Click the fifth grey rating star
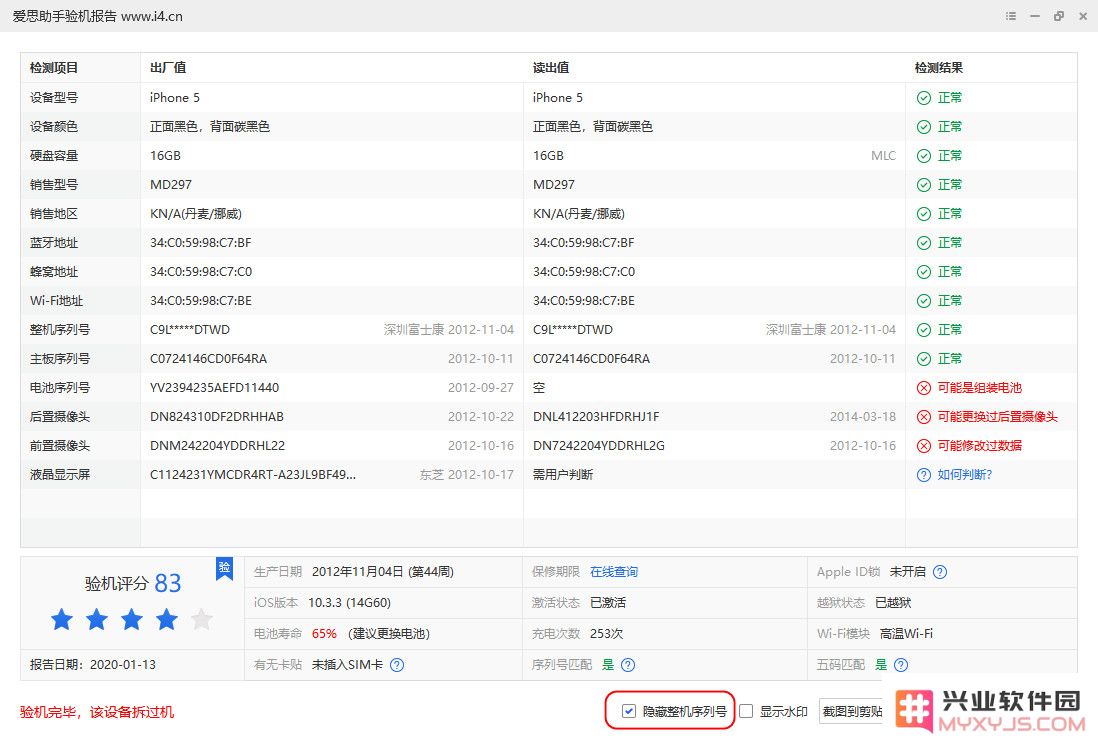Image resolution: width=1098 pixels, height=748 pixels. tap(202, 619)
